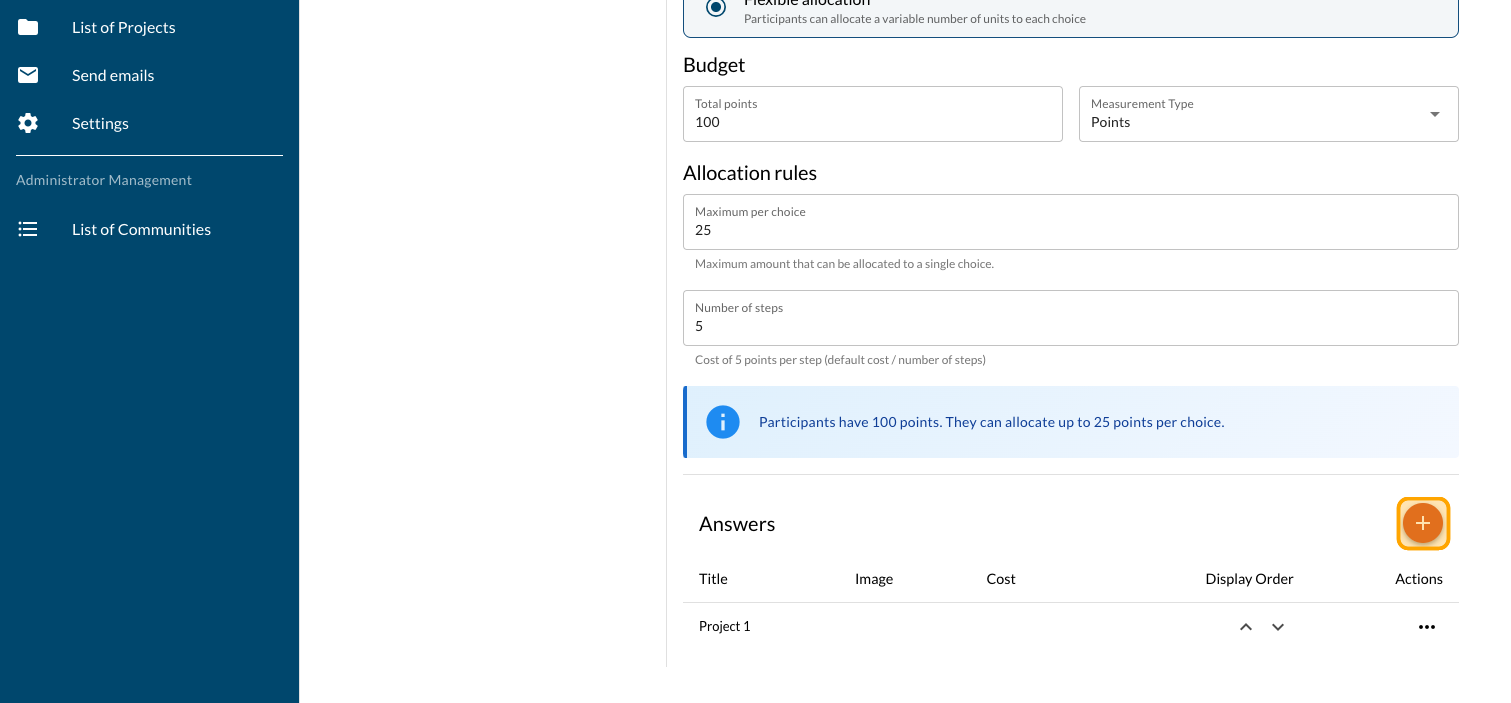1511x703 pixels.
Task: Go to the Send emails page
Action: pyautogui.click(x=113, y=75)
